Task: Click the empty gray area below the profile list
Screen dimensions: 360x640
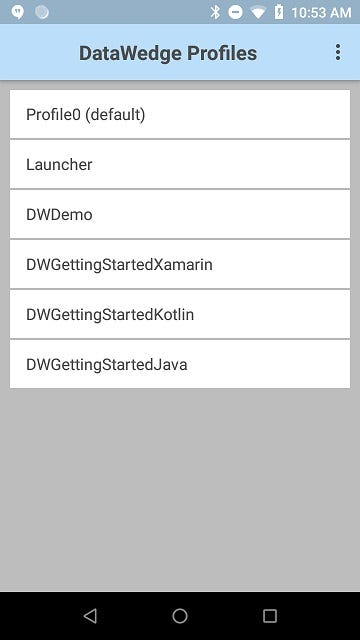Action: [x=180, y=490]
